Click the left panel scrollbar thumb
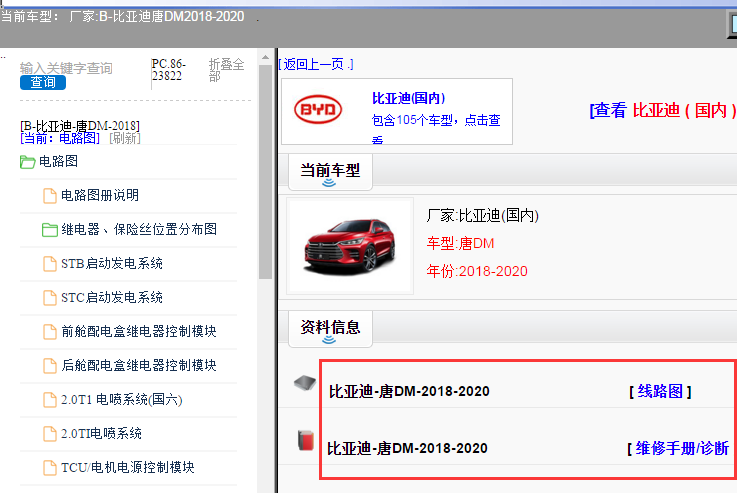The image size is (737, 493). click(x=265, y=172)
